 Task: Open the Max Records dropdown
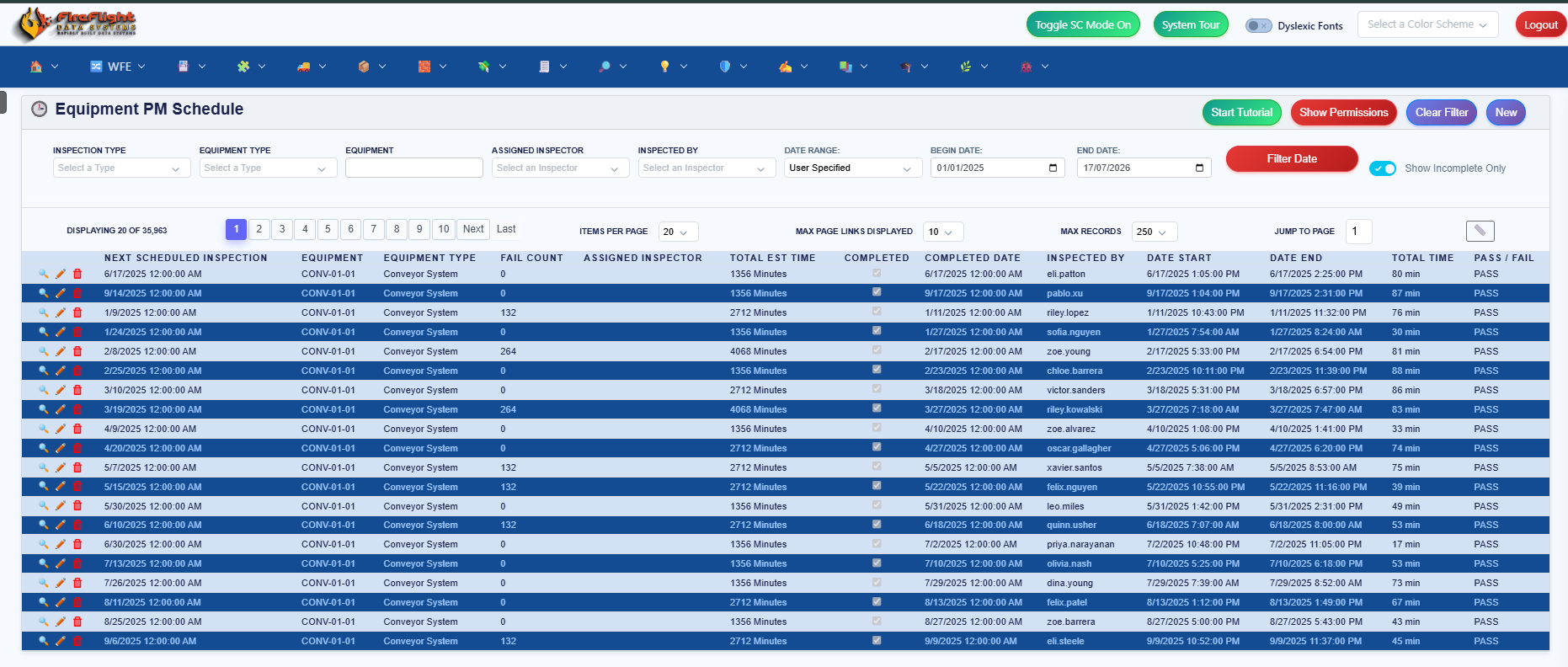point(1155,232)
